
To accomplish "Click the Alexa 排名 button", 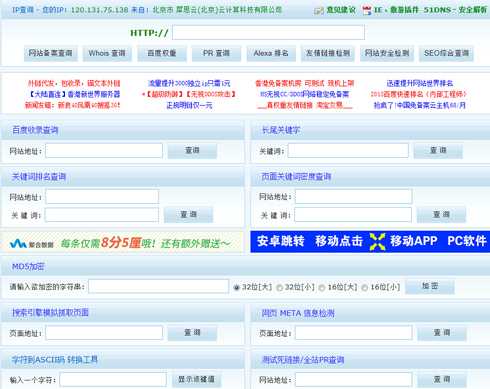I will [x=271, y=53].
